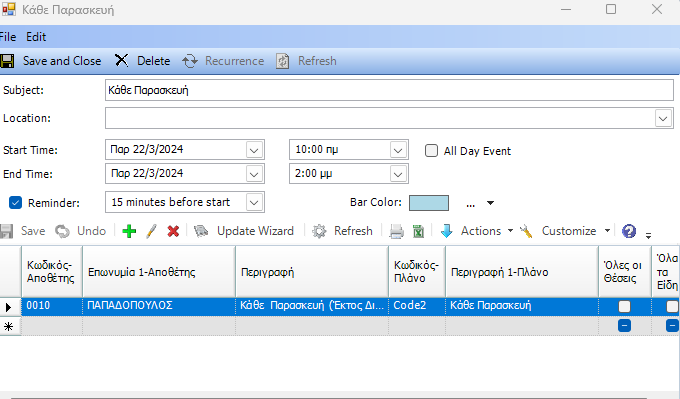Viewport: 680px width, 399px height.
Task: Open the Start Time 10:00 πμ dropdown
Action: point(398,150)
